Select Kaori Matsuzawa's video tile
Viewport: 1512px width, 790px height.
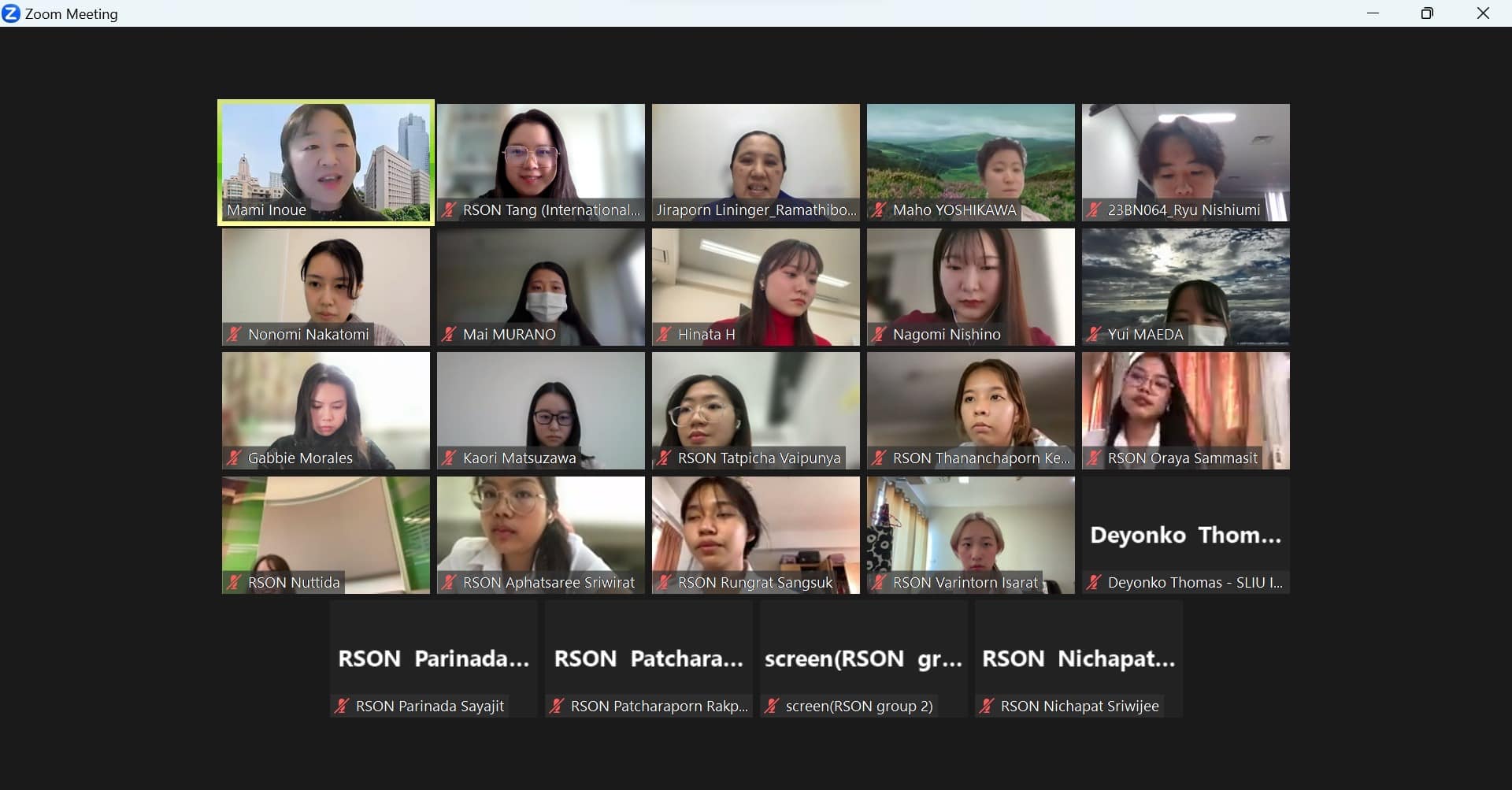pos(541,410)
